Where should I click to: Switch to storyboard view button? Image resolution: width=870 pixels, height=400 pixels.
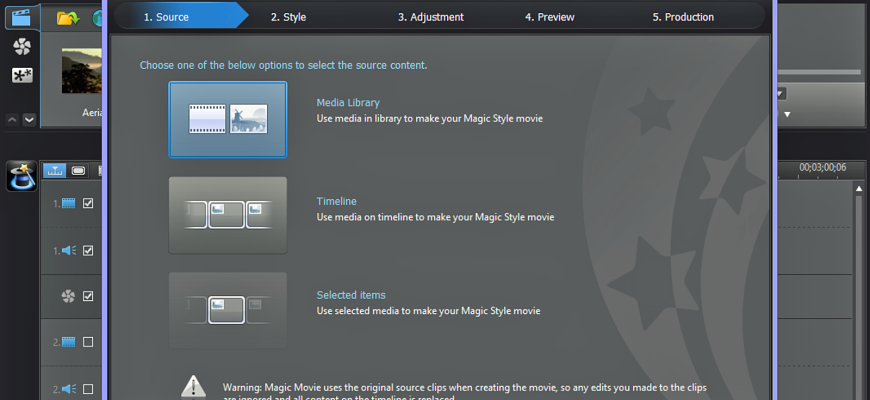pyautogui.click(x=78, y=170)
